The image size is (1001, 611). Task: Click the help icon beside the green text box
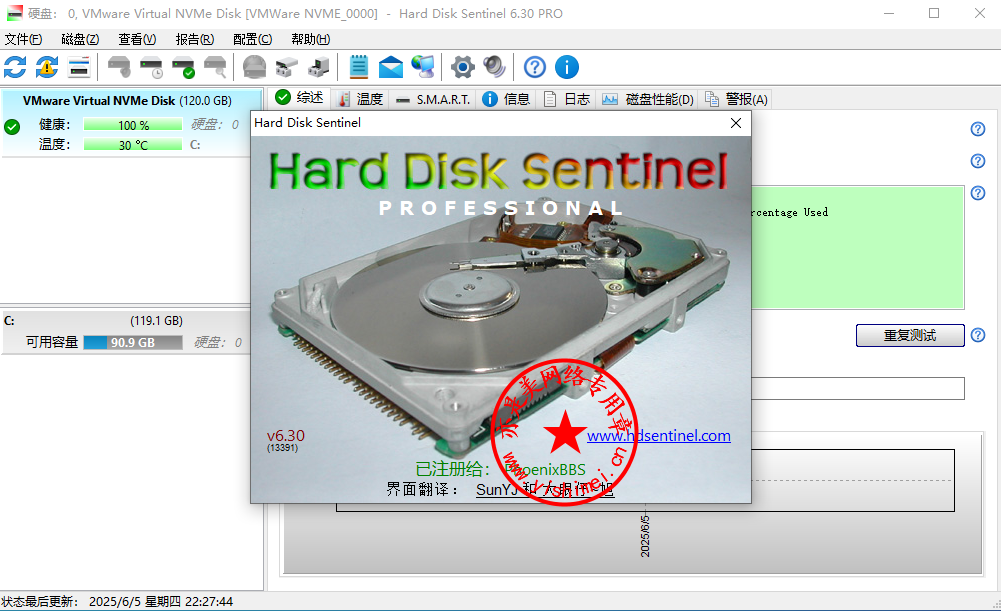(x=978, y=193)
